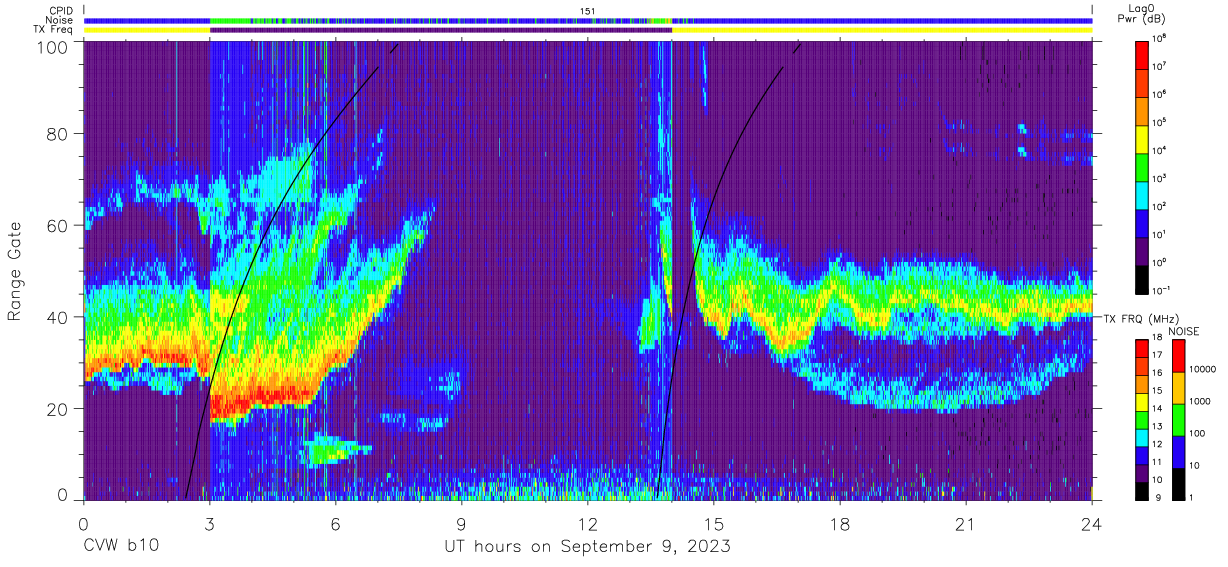Click the 100 label on the NOISE legend

[1198, 434]
